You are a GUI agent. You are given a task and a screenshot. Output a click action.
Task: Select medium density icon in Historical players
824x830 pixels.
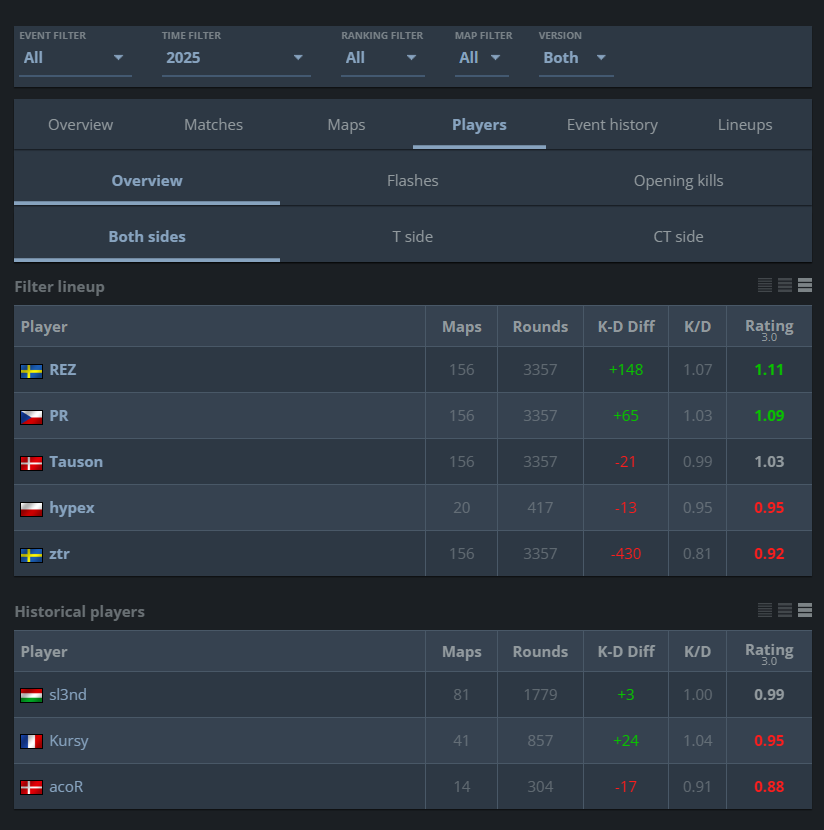[785, 610]
